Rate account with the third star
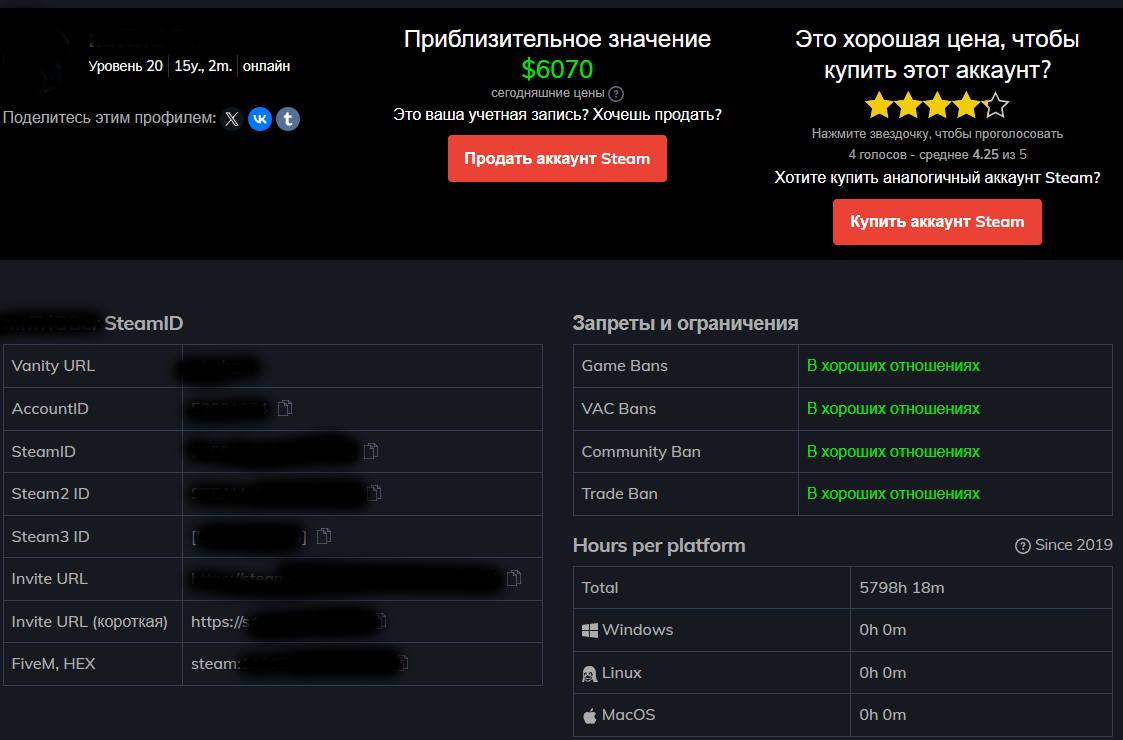 pos(938,105)
